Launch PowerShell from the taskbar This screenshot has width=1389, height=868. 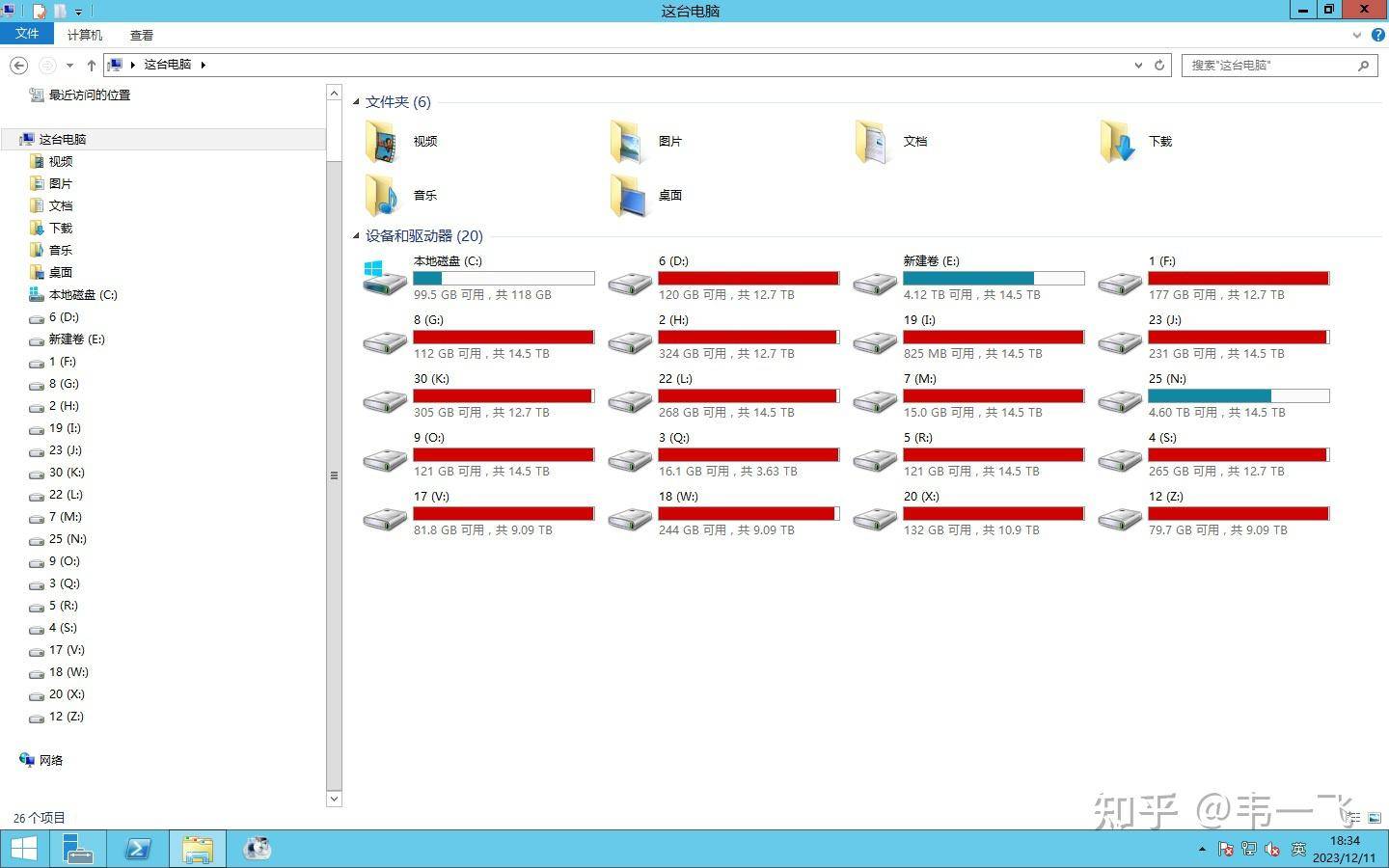[138, 849]
